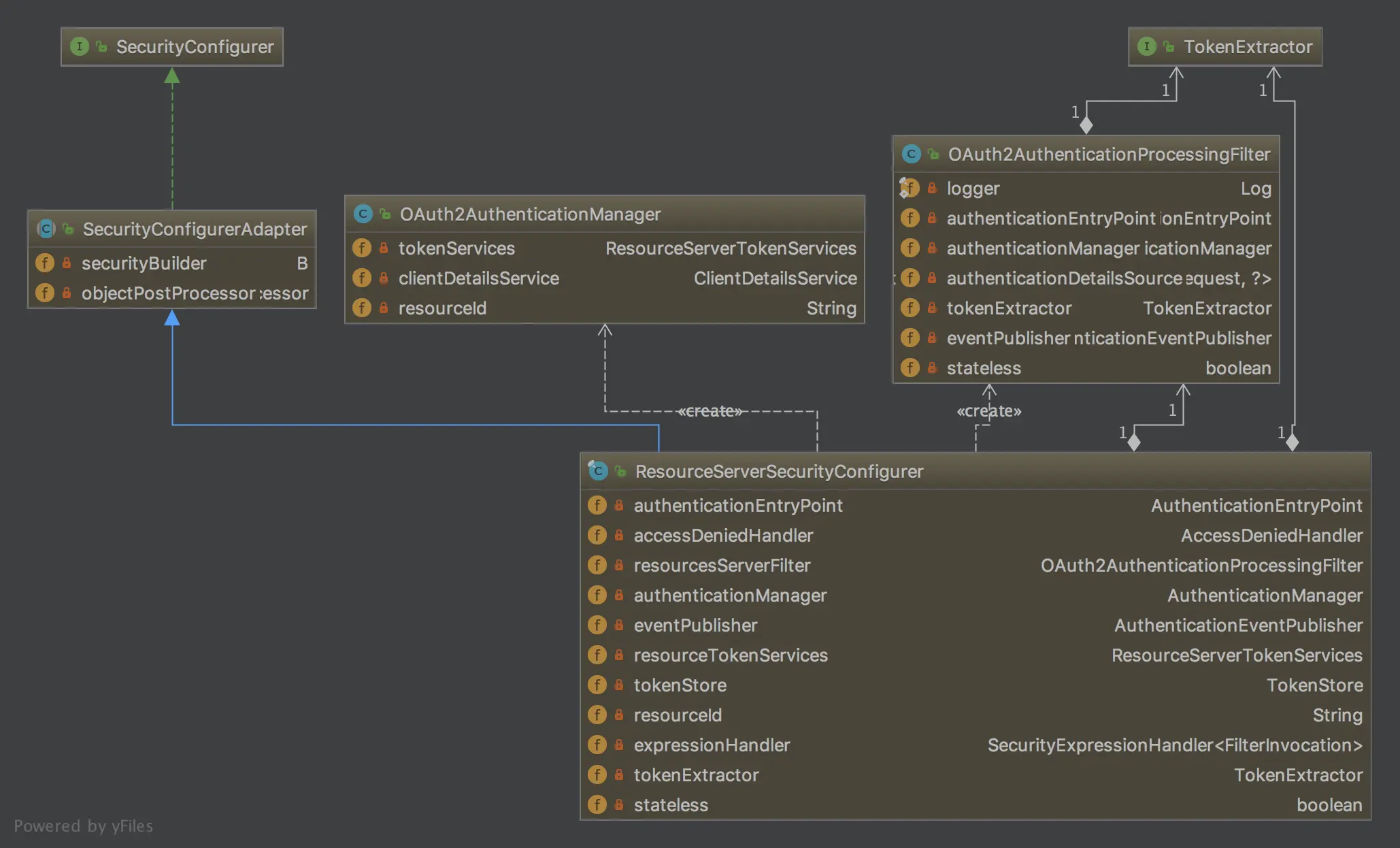This screenshot has height=848, width=1400.
Task: Click the interface icon on TokenExtractor
Action: (x=1147, y=46)
